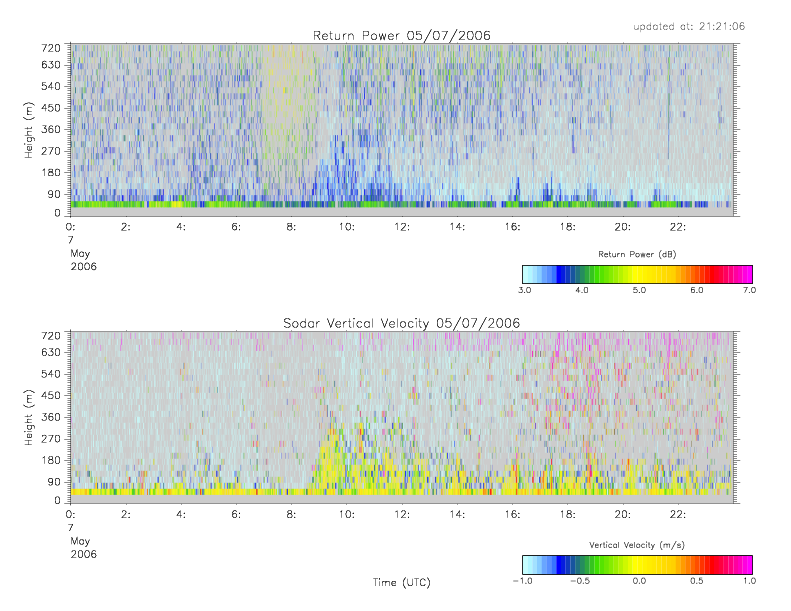Image resolution: width=791 pixels, height=611 pixels.
Task: Click the Time (UTC) axis label
Action: 402,583
